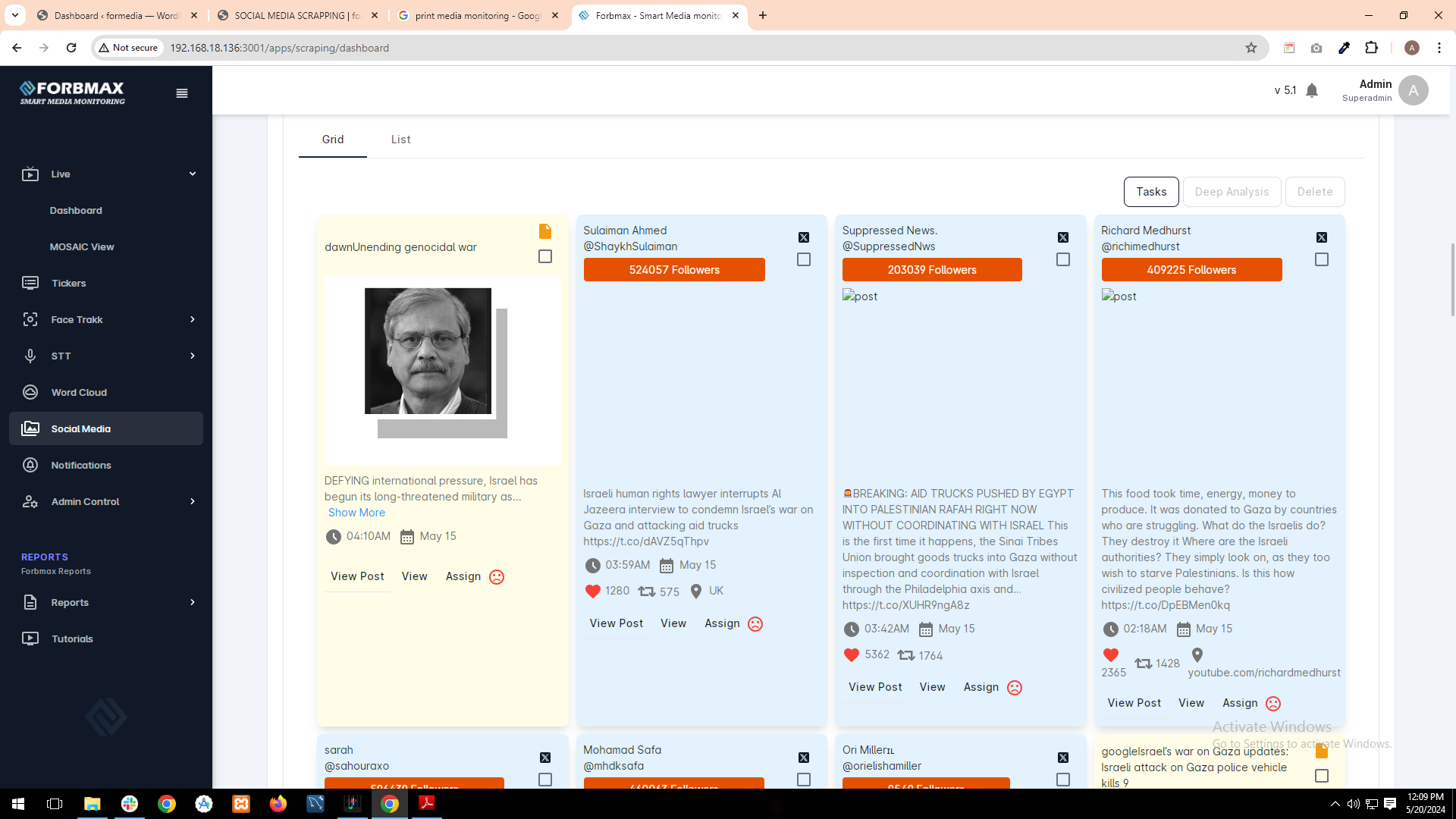Open https://t.co/XUHR9ngA8z link in post
The image size is (1456, 819).
tap(905, 605)
